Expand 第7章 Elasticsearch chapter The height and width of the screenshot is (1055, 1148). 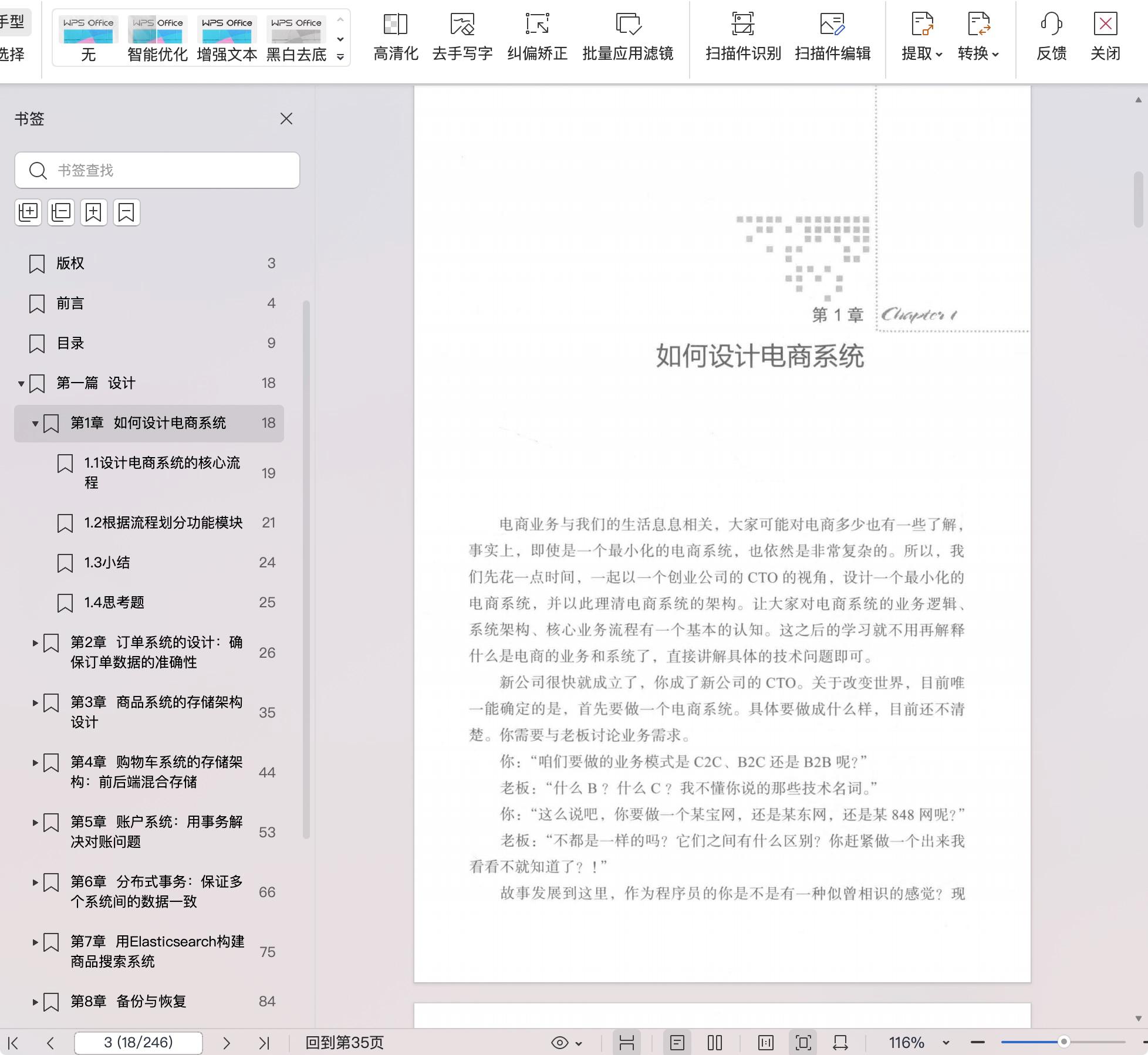pos(35,942)
